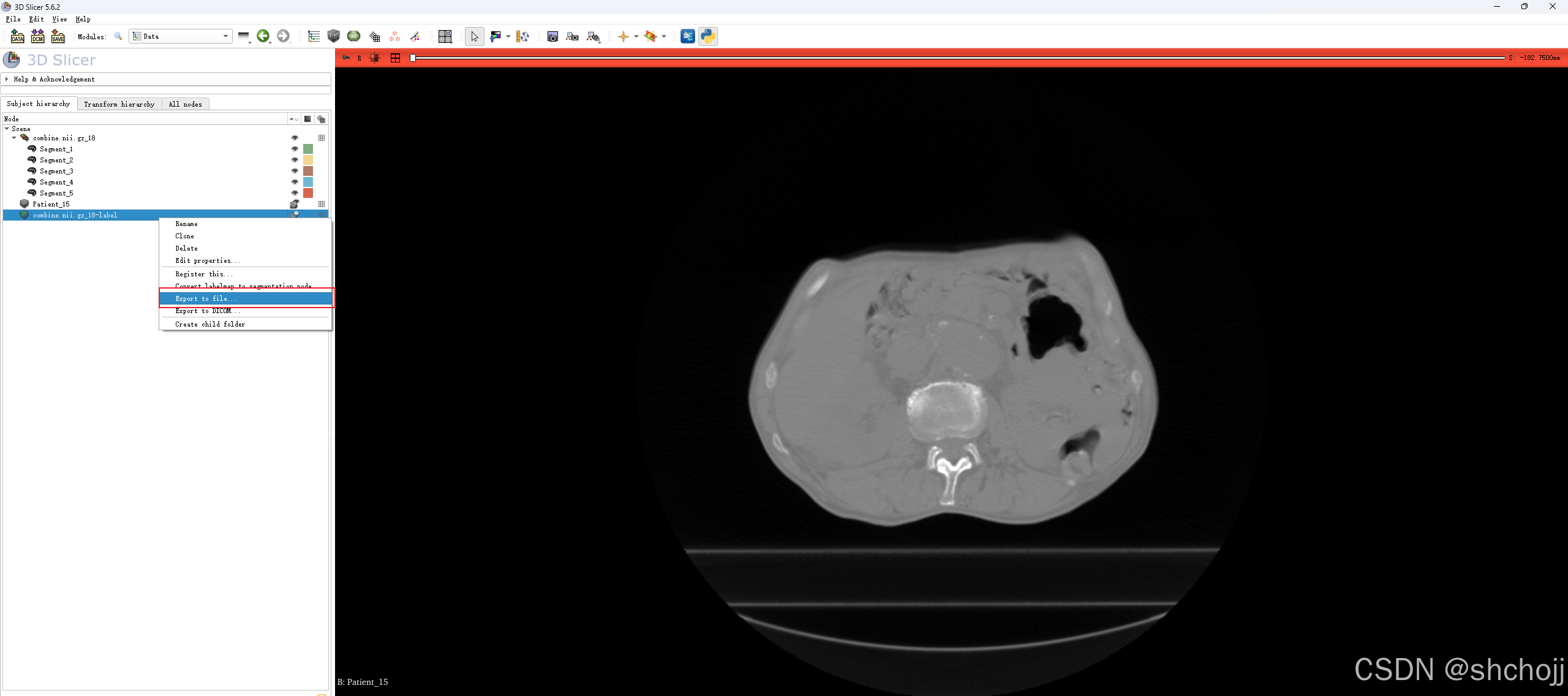Collapse the combine.nii.gz_18 tree node
Screen dimensions: 1568x696
tap(14, 138)
